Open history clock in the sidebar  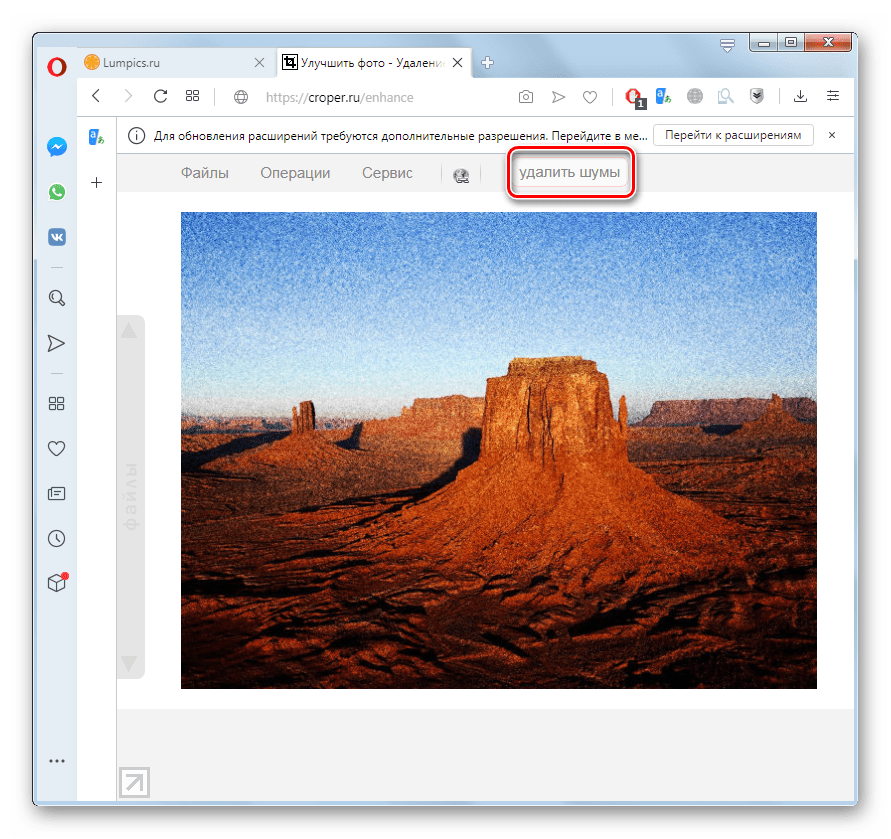[56, 538]
